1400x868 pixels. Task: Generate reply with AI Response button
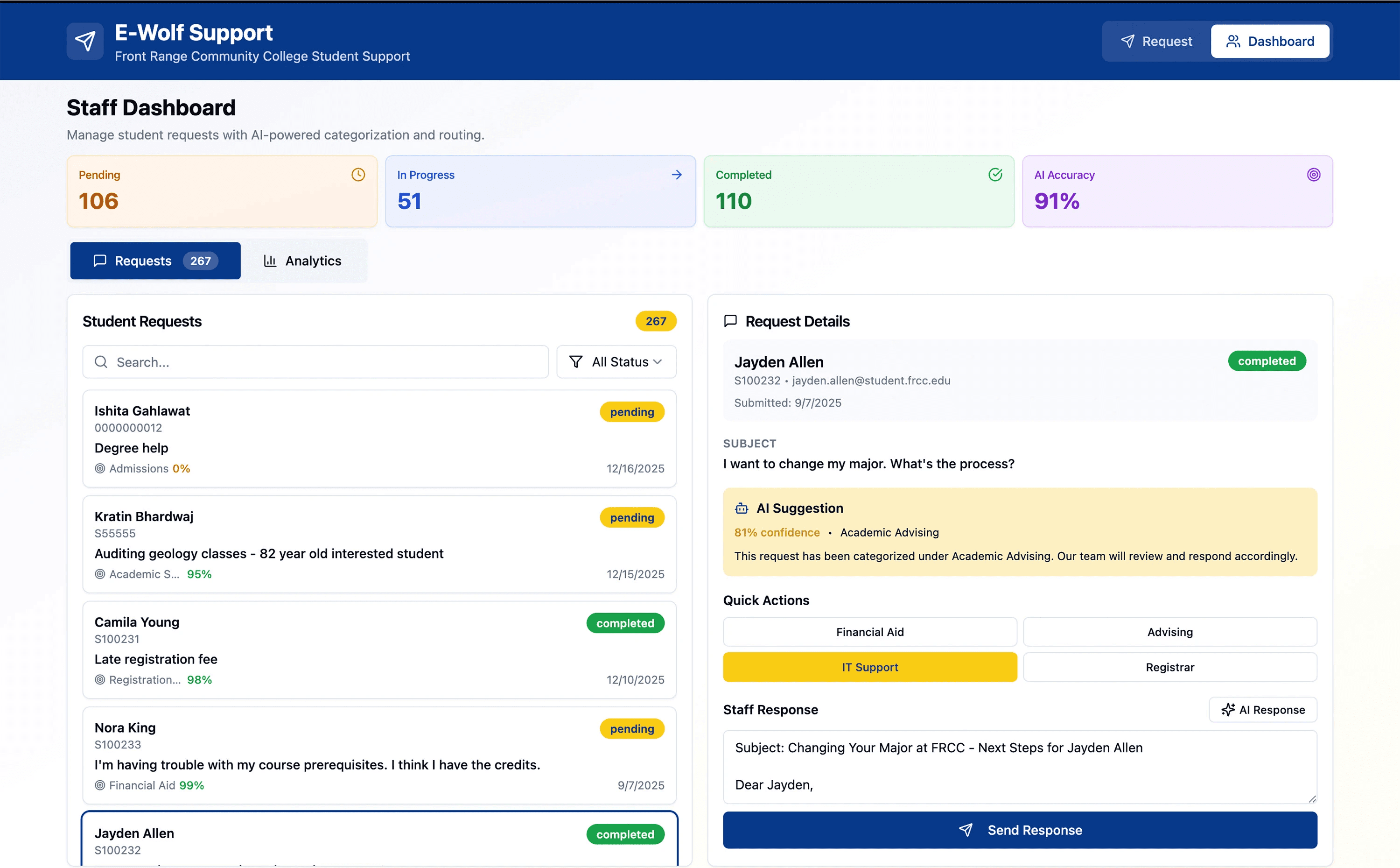pos(1262,710)
